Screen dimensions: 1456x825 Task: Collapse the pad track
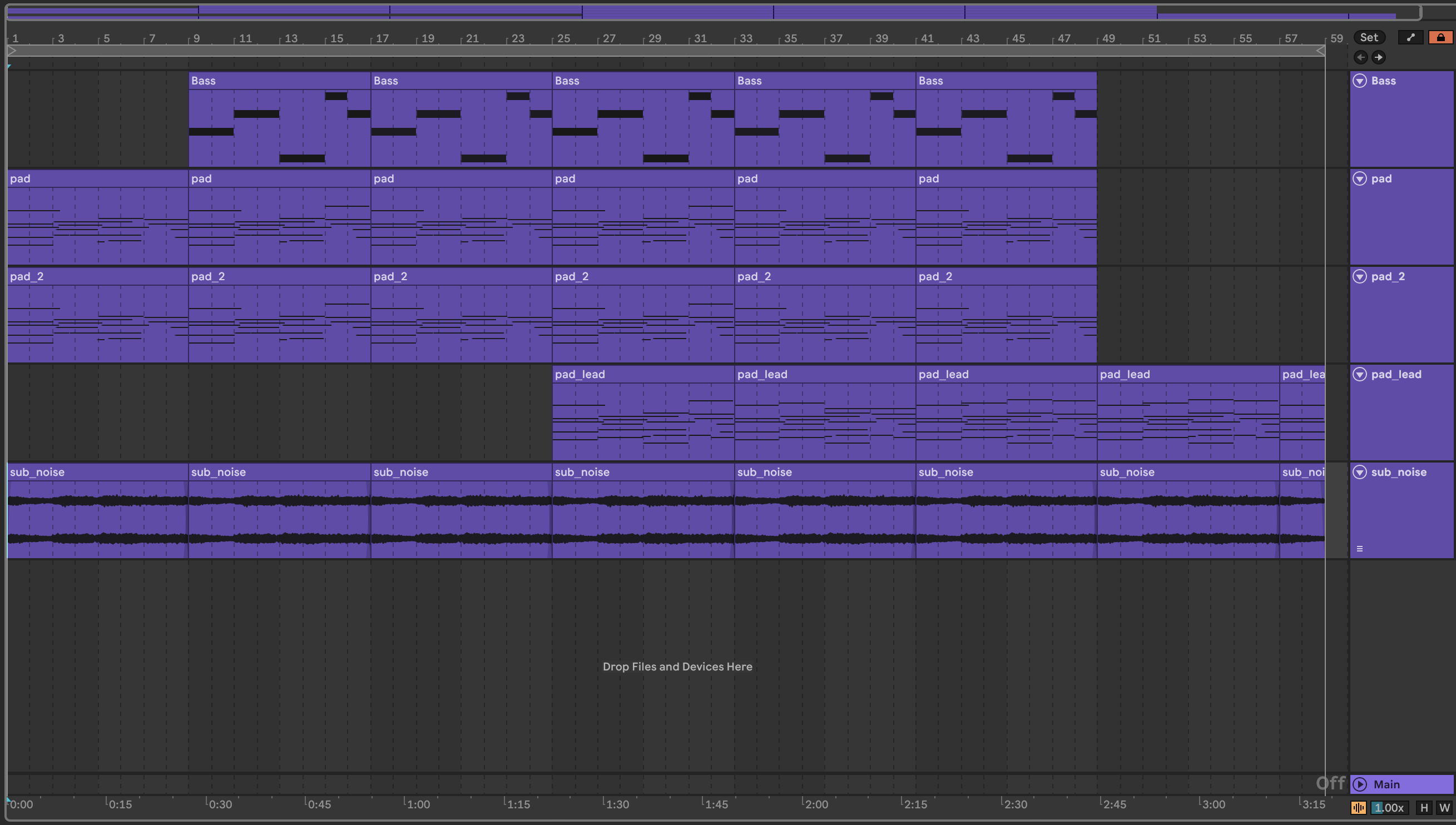pyautogui.click(x=1360, y=179)
